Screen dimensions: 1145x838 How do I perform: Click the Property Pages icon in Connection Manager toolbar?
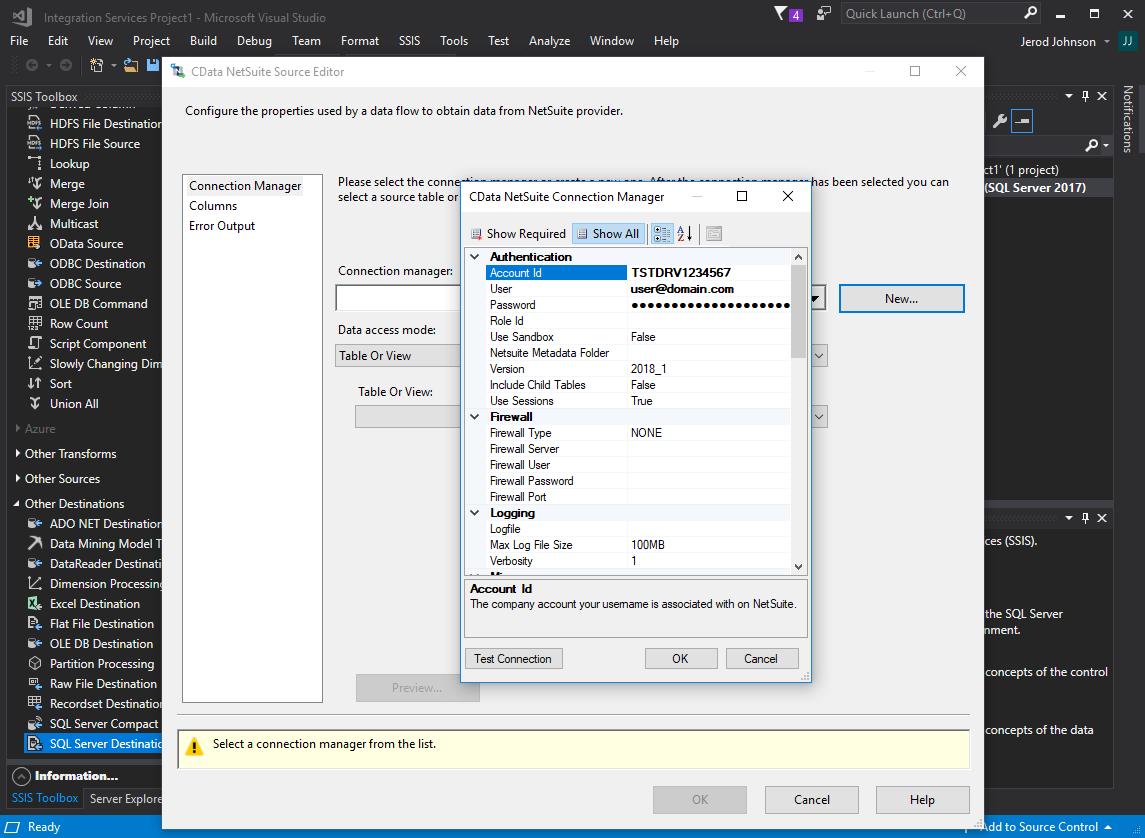[x=713, y=234]
